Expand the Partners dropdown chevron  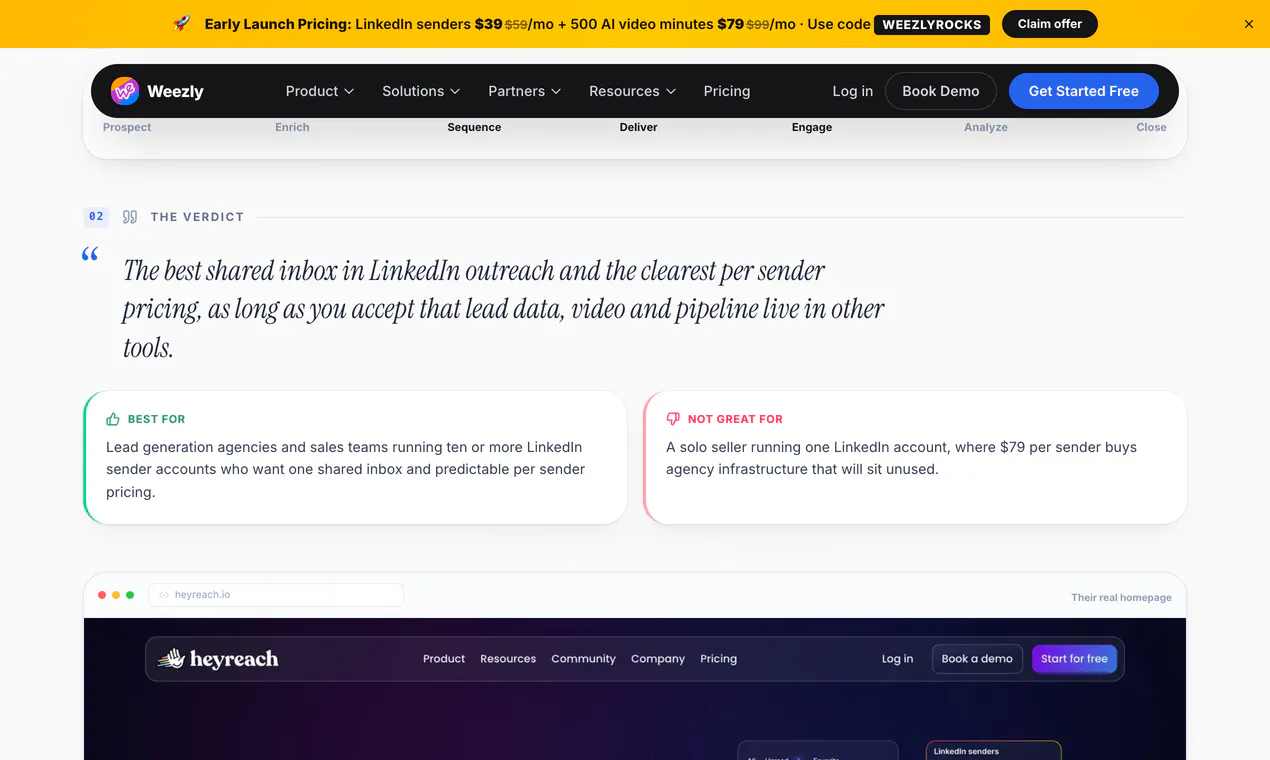pyautogui.click(x=556, y=91)
